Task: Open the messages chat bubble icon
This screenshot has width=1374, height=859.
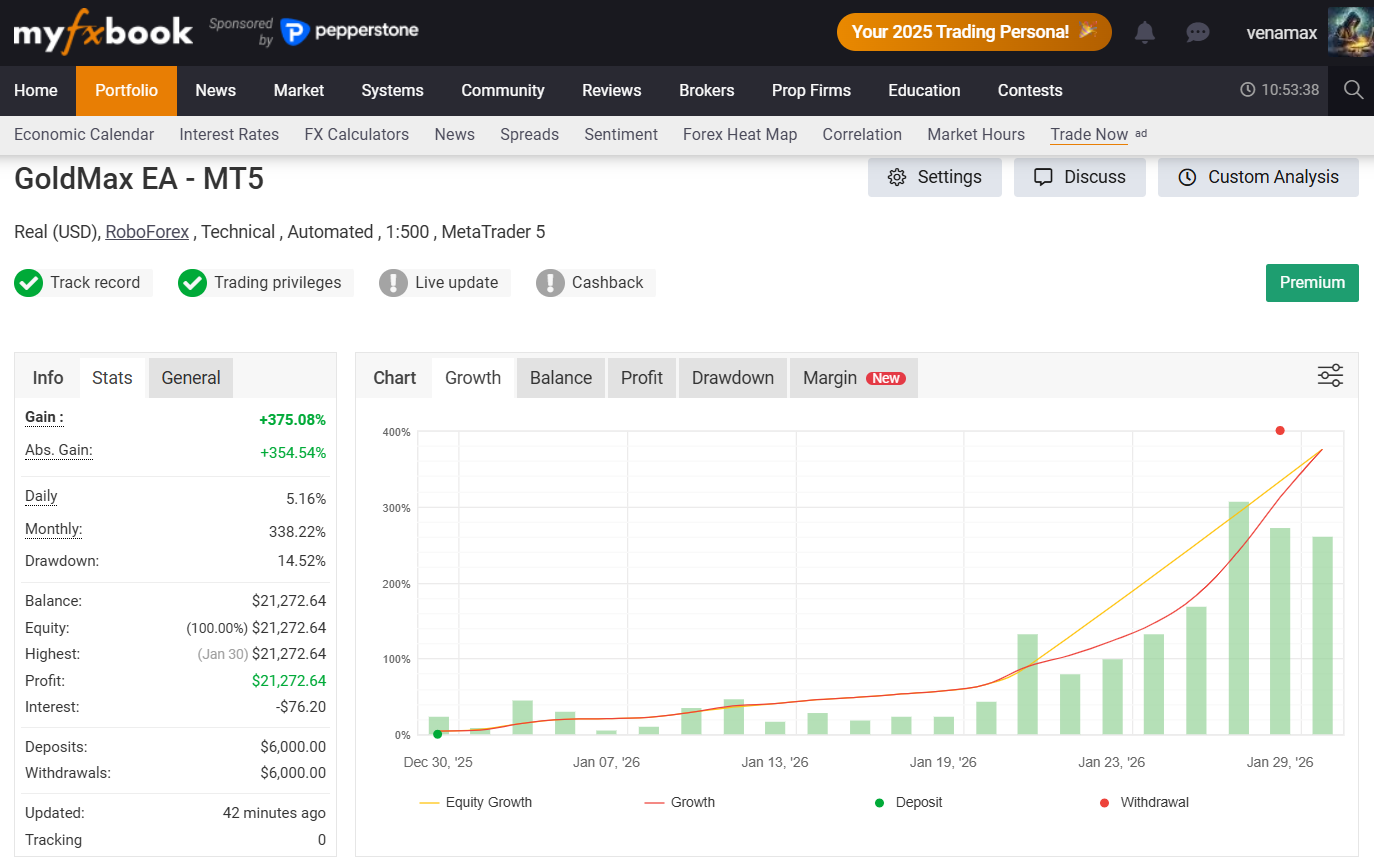Action: tap(1198, 32)
